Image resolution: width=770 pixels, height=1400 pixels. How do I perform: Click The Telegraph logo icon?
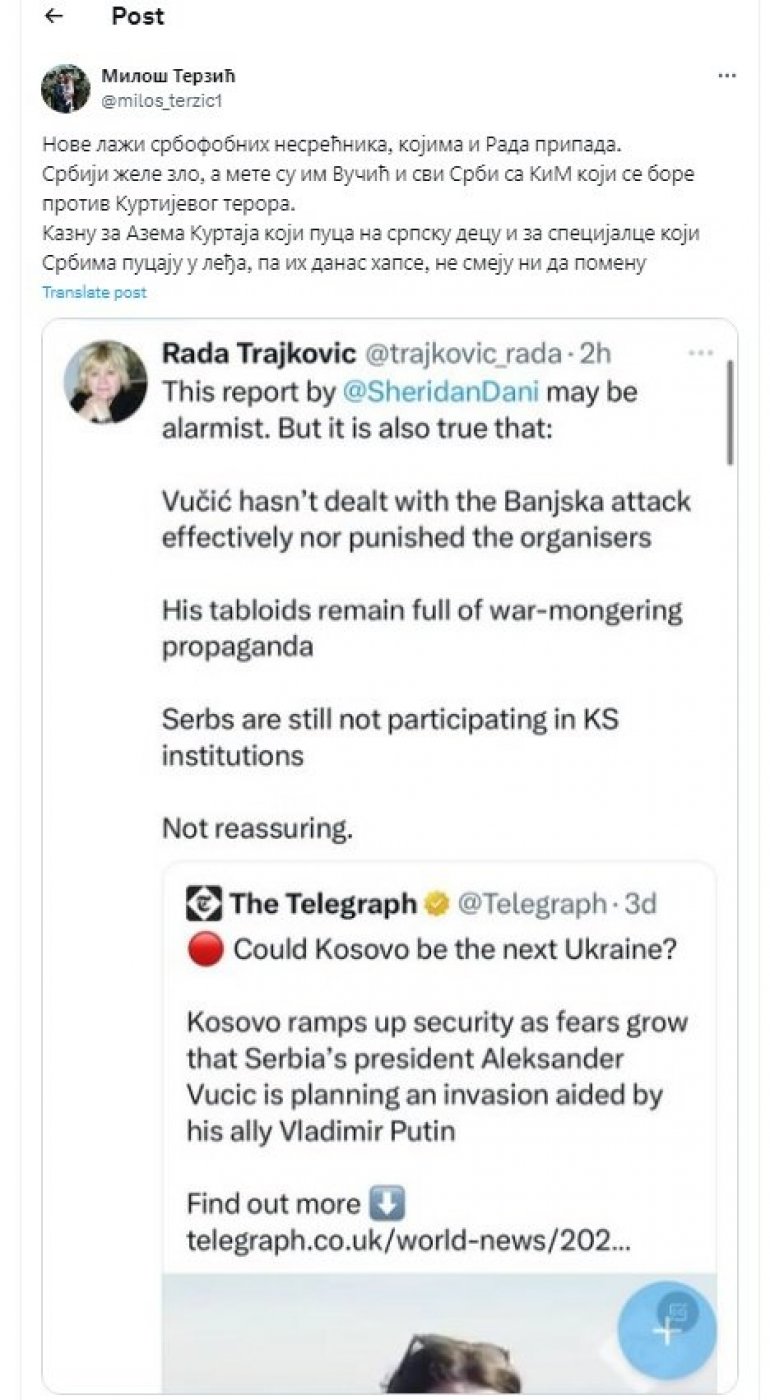click(x=203, y=904)
